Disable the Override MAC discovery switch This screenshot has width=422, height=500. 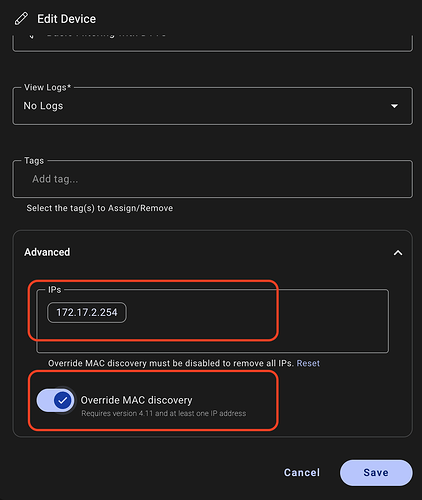click(56, 401)
